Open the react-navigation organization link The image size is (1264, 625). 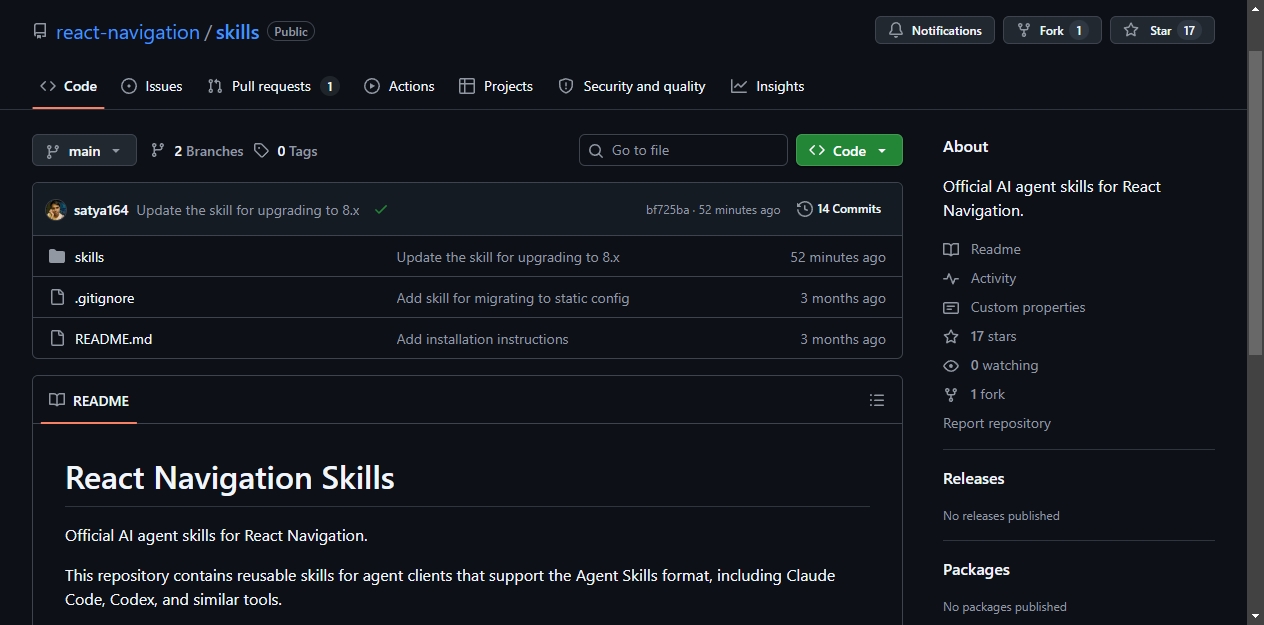click(128, 32)
